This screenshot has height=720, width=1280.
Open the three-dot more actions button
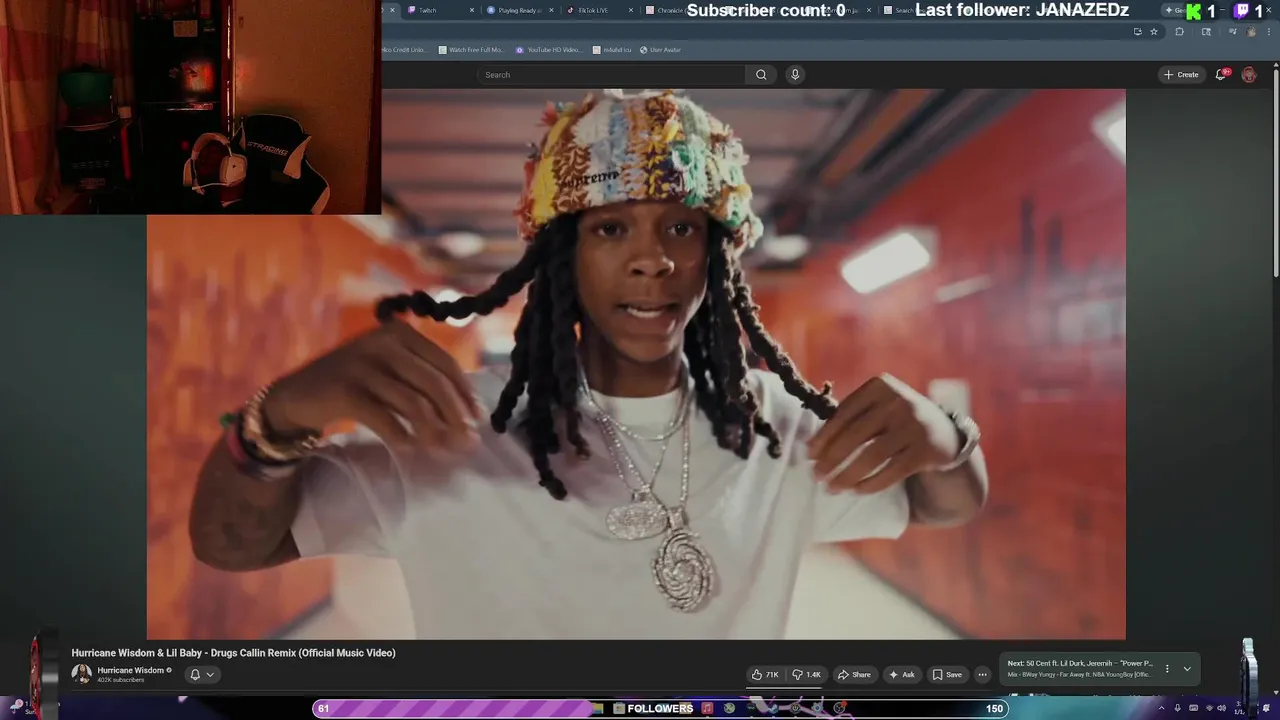click(982, 674)
